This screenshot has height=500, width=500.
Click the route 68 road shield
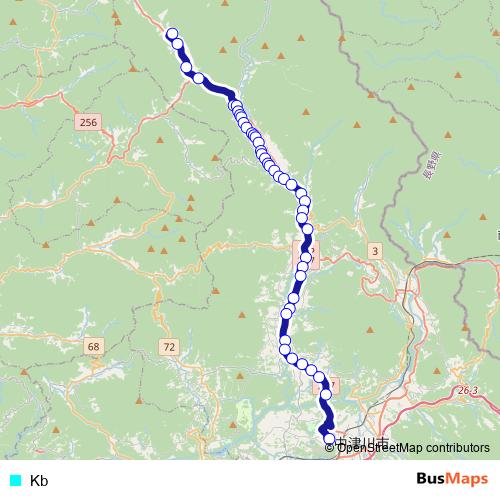tap(94, 346)
